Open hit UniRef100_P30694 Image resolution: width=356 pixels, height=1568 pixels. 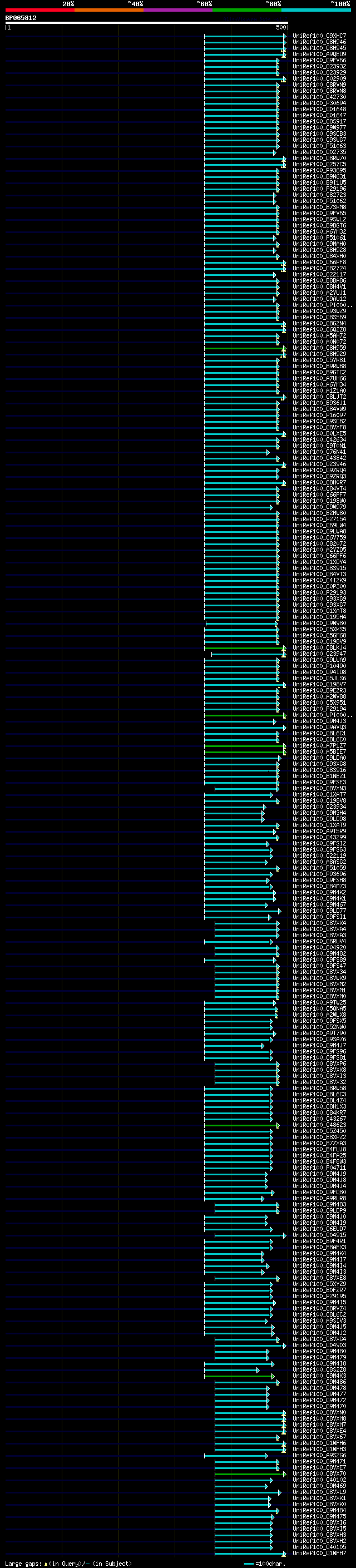(x=319, y=103)
